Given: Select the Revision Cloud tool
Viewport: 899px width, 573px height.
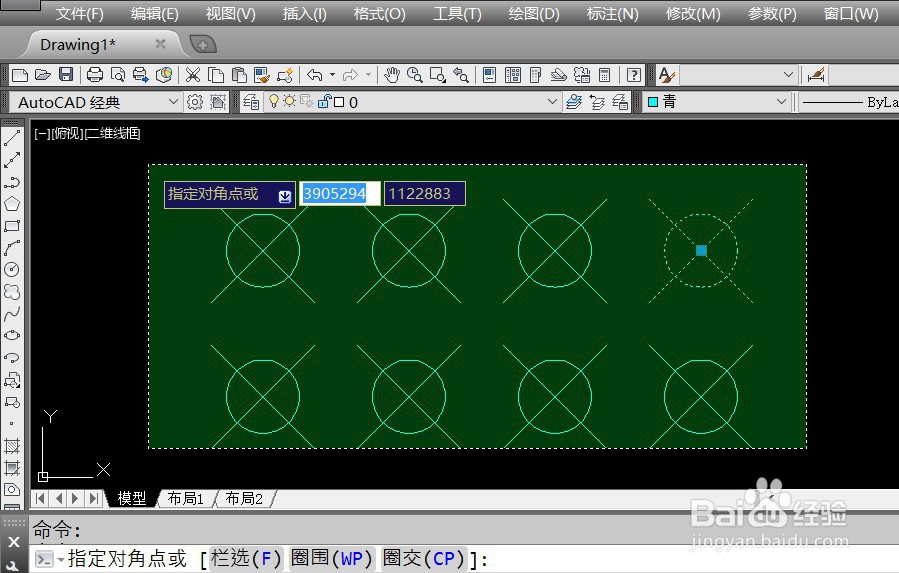Looking at the screenshot, I should tap(12, 291).
